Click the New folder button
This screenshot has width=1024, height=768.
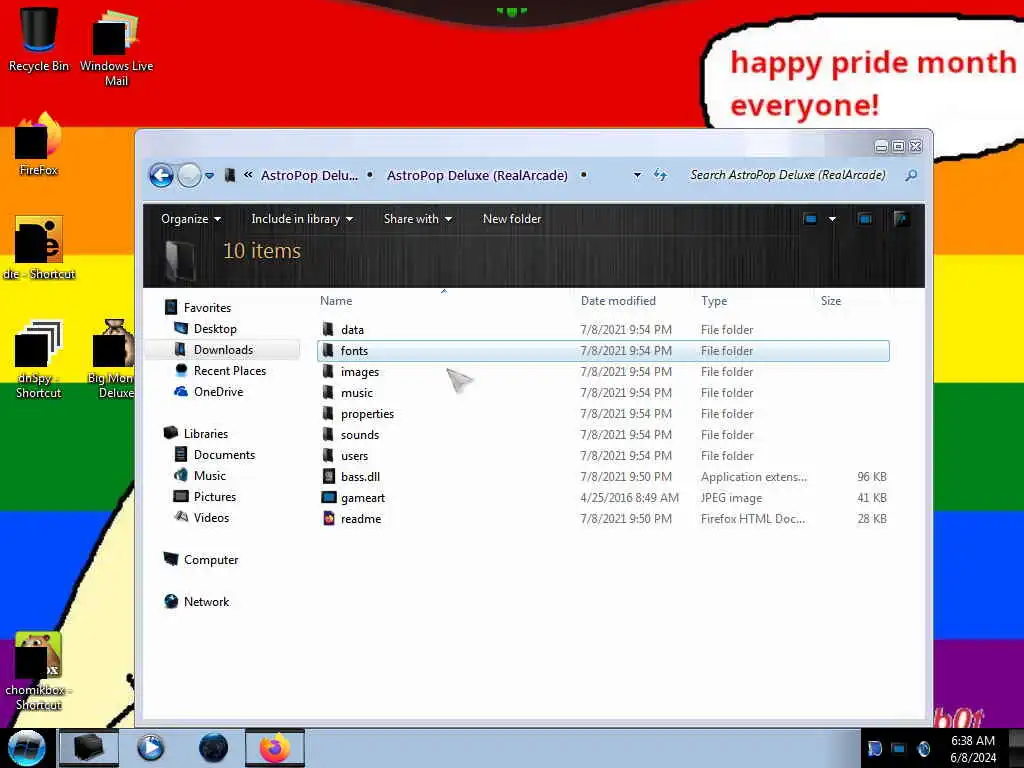tap(512, 219)
